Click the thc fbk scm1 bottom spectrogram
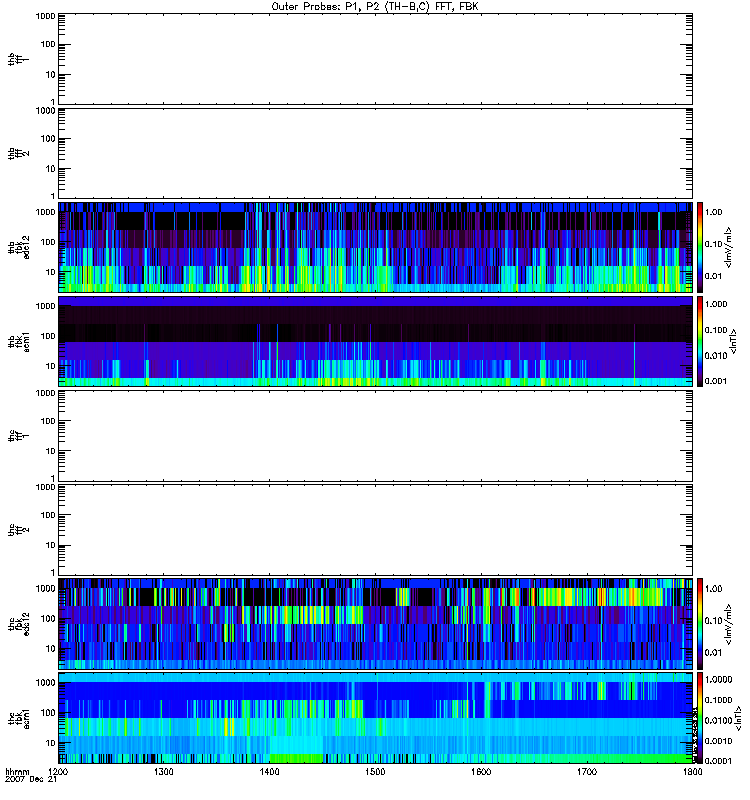This screenshot has width=750, height=800. point(375,718)
